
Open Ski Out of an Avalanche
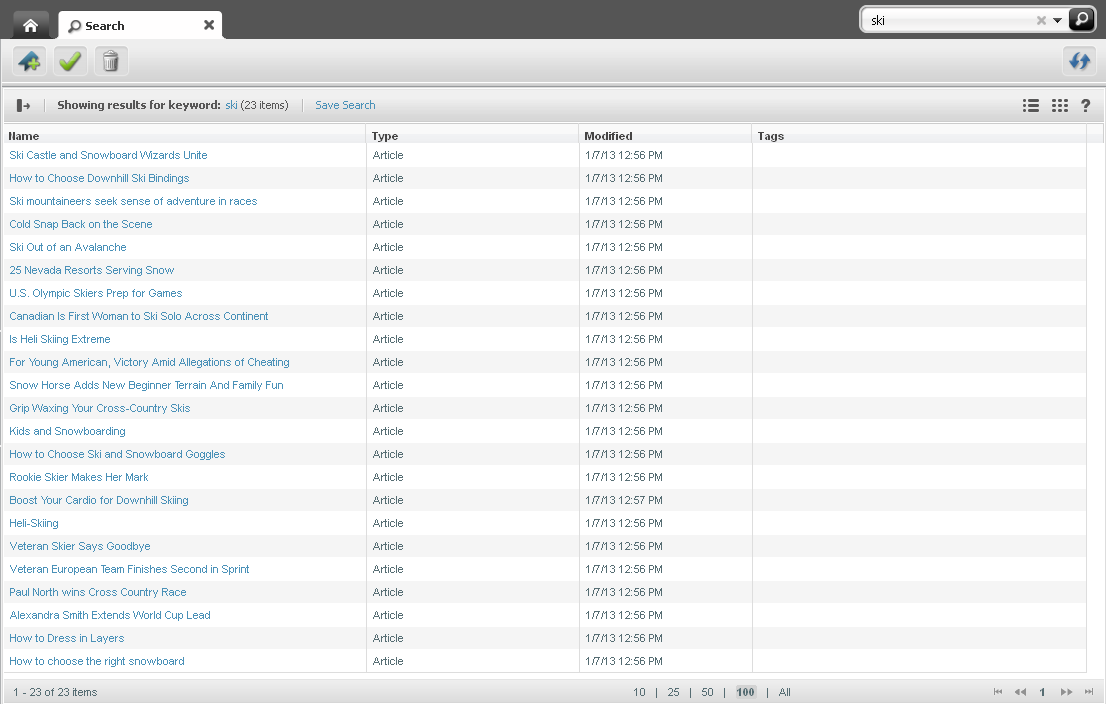pos(68,247)
